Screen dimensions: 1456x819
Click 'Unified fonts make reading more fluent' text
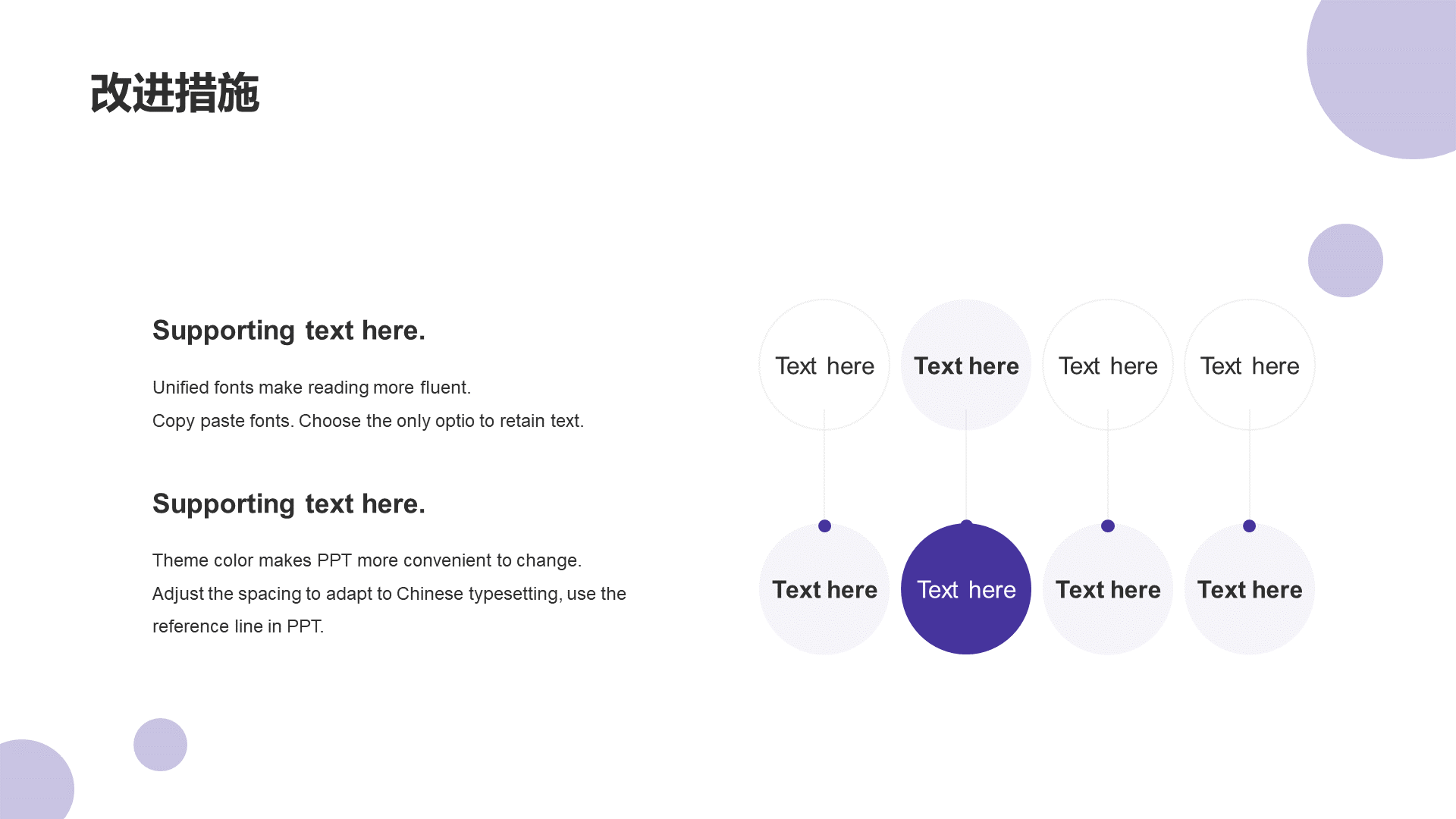[x=312, y=386]
